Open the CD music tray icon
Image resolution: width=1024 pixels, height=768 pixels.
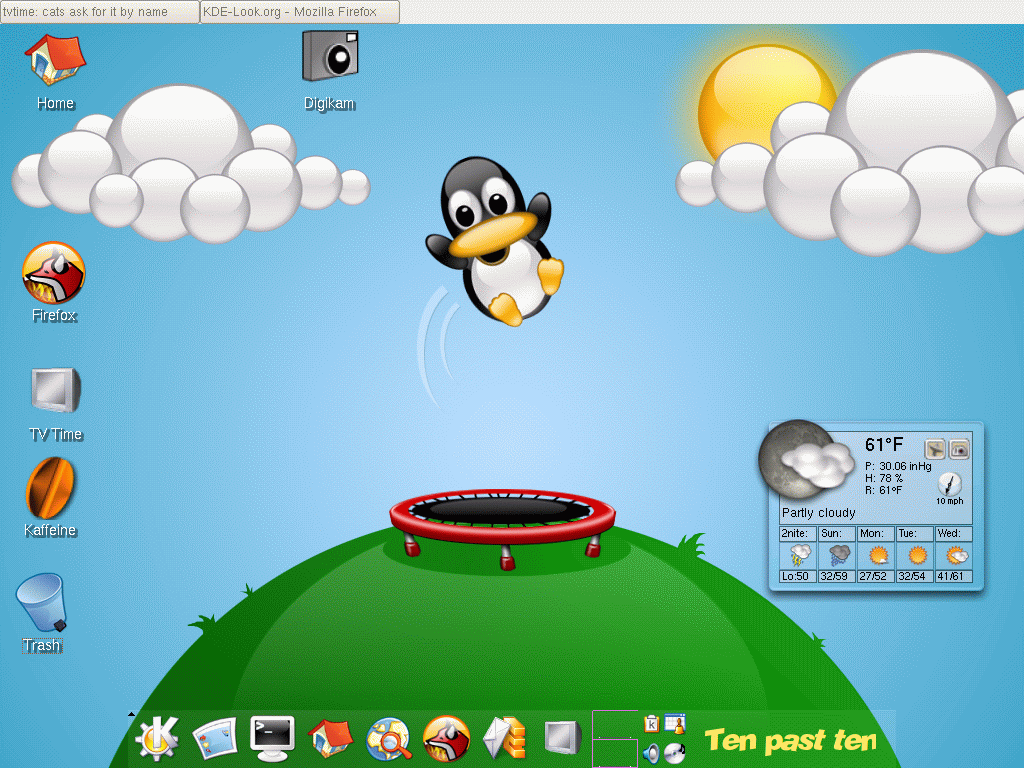675,753
